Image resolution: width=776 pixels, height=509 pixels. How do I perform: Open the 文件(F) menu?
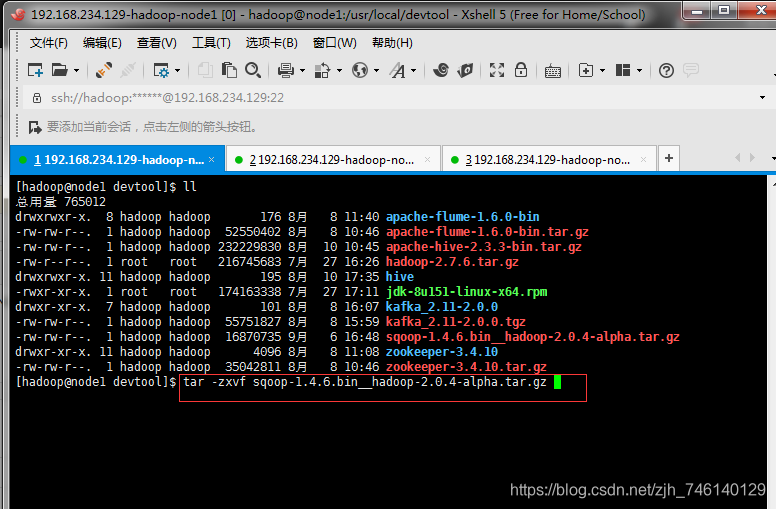click(48, 43)
